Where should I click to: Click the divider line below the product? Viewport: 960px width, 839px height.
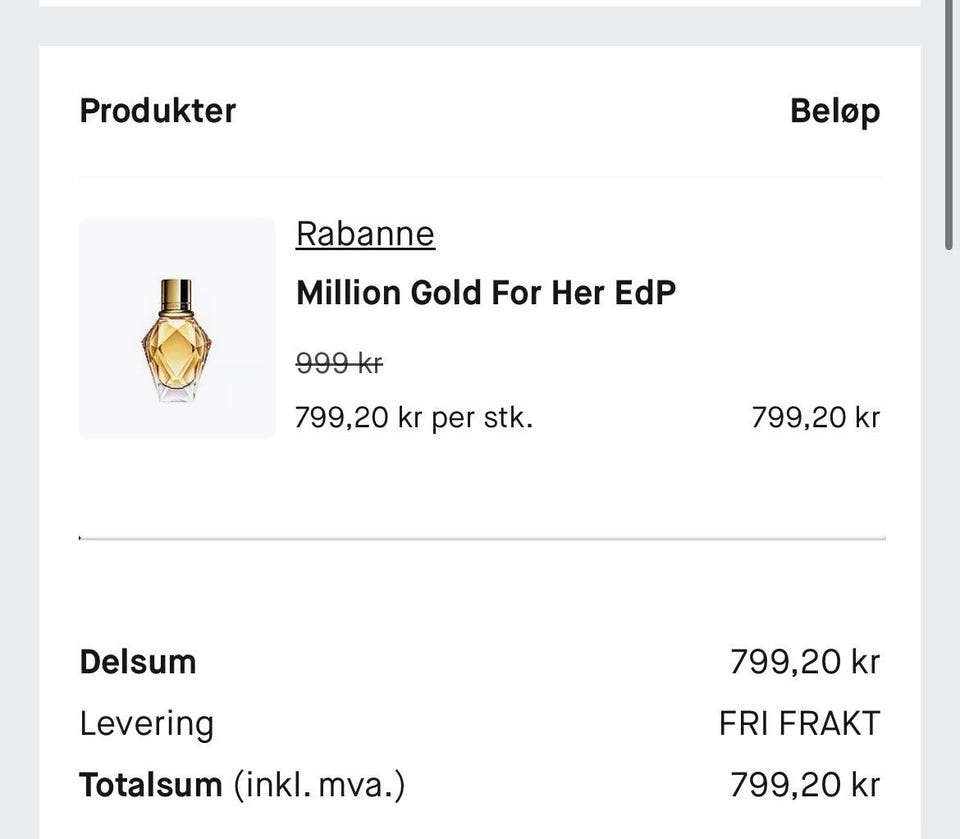click(480, 538)
